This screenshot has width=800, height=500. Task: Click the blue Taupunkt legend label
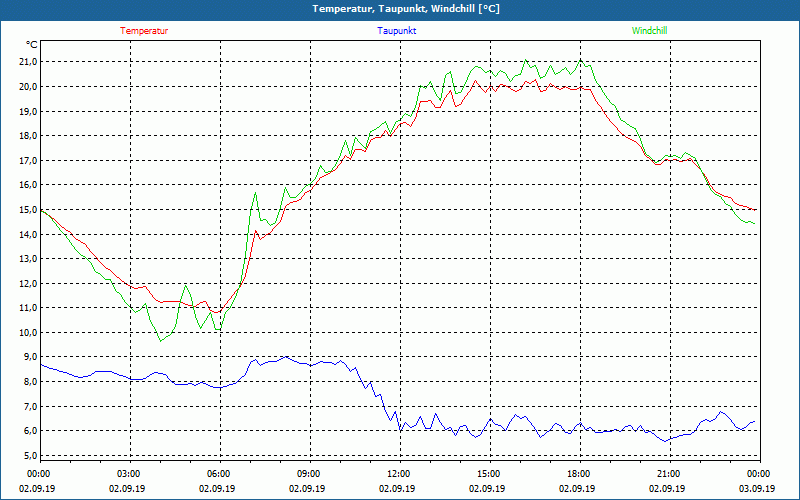pos(397,31)
